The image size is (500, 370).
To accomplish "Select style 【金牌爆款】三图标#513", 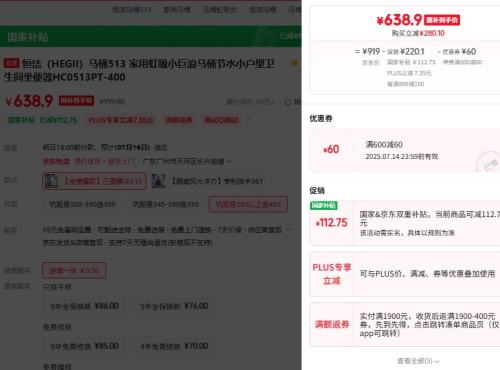I will [x=94, y=181].
